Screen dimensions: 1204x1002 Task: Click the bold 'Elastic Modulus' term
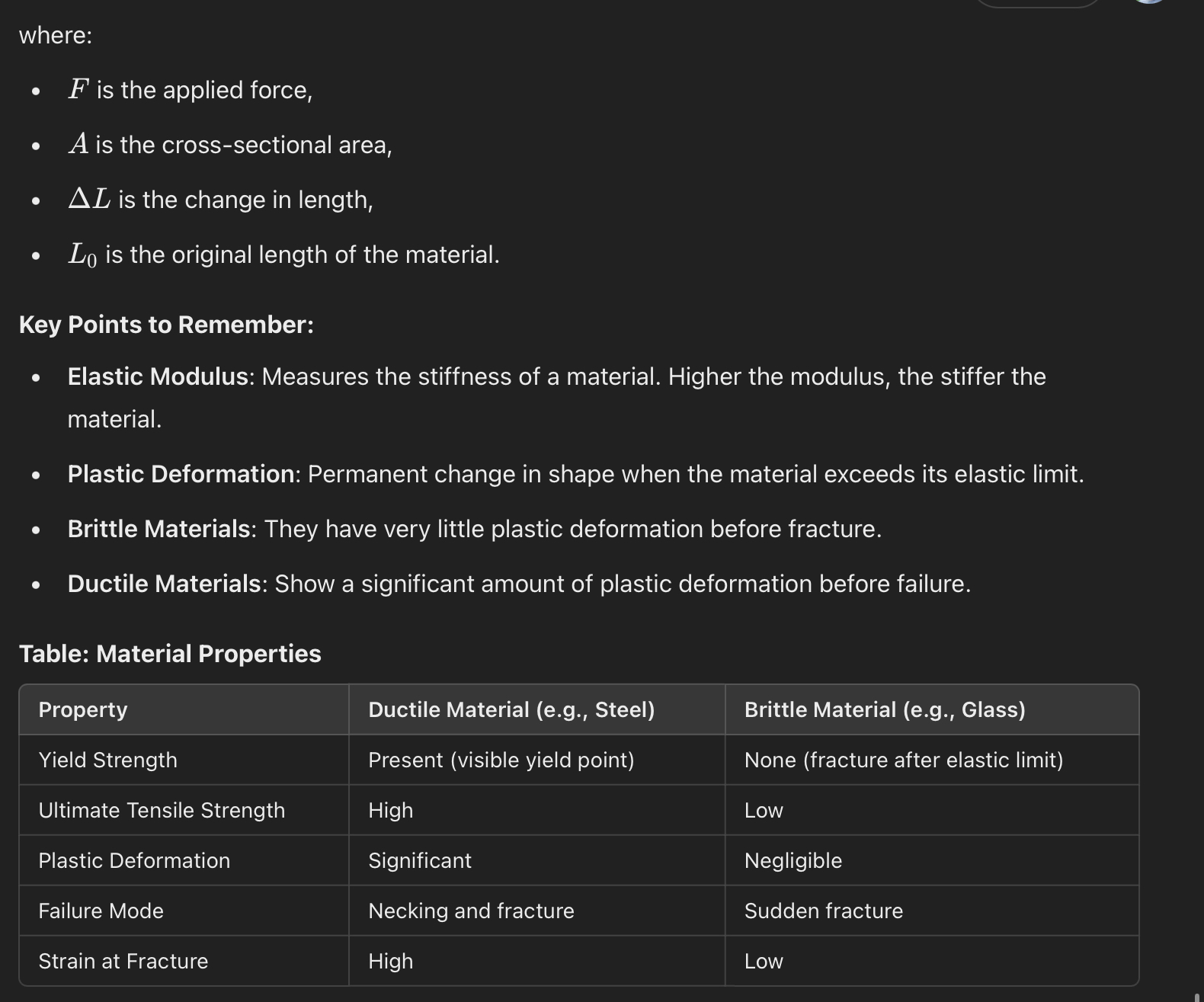pos(158,376)
